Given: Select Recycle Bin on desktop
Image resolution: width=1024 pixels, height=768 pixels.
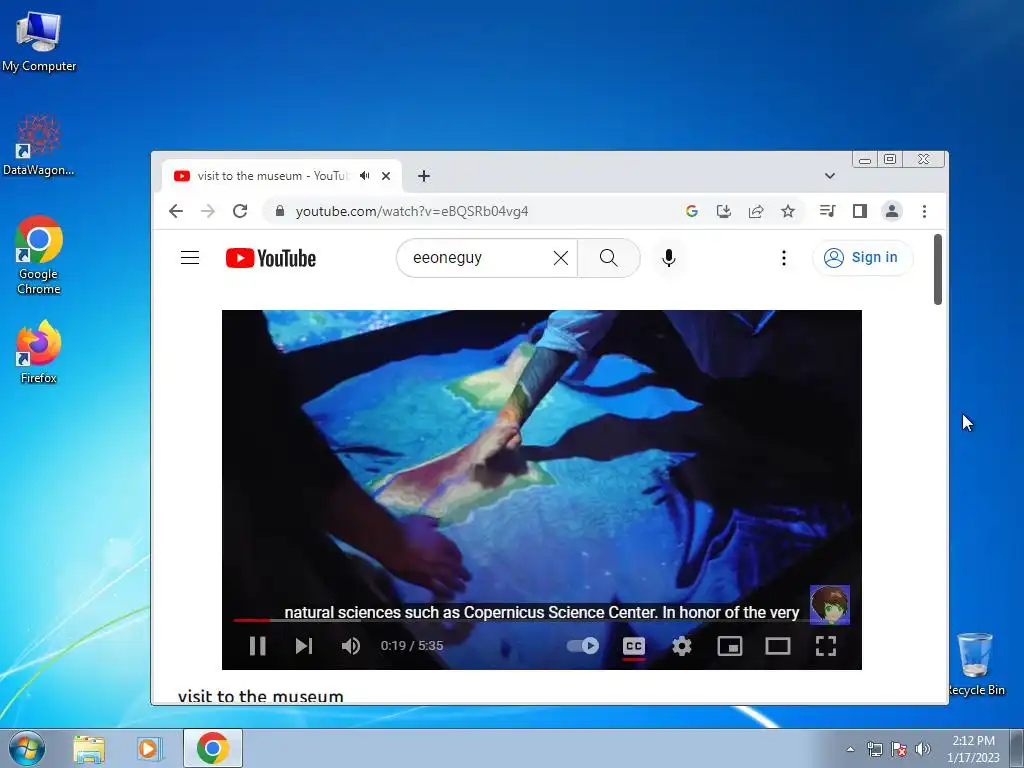Looking at the screenshot, I should pyautogui.click(x=975, y=664).
